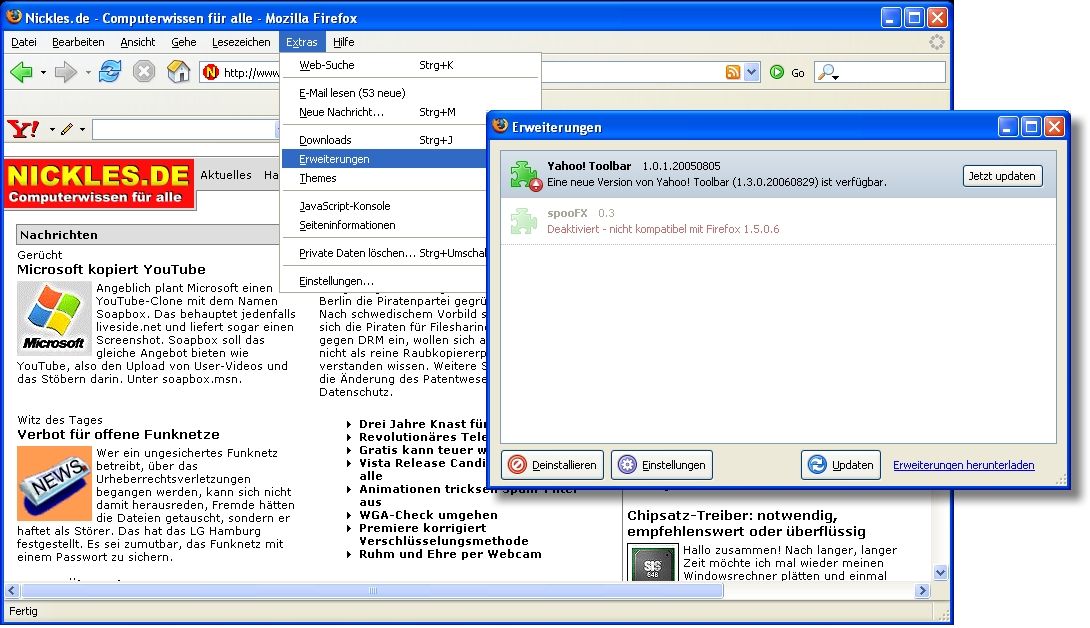Click the Yahoo toolbar pencil icon

(x=67, y=129)
